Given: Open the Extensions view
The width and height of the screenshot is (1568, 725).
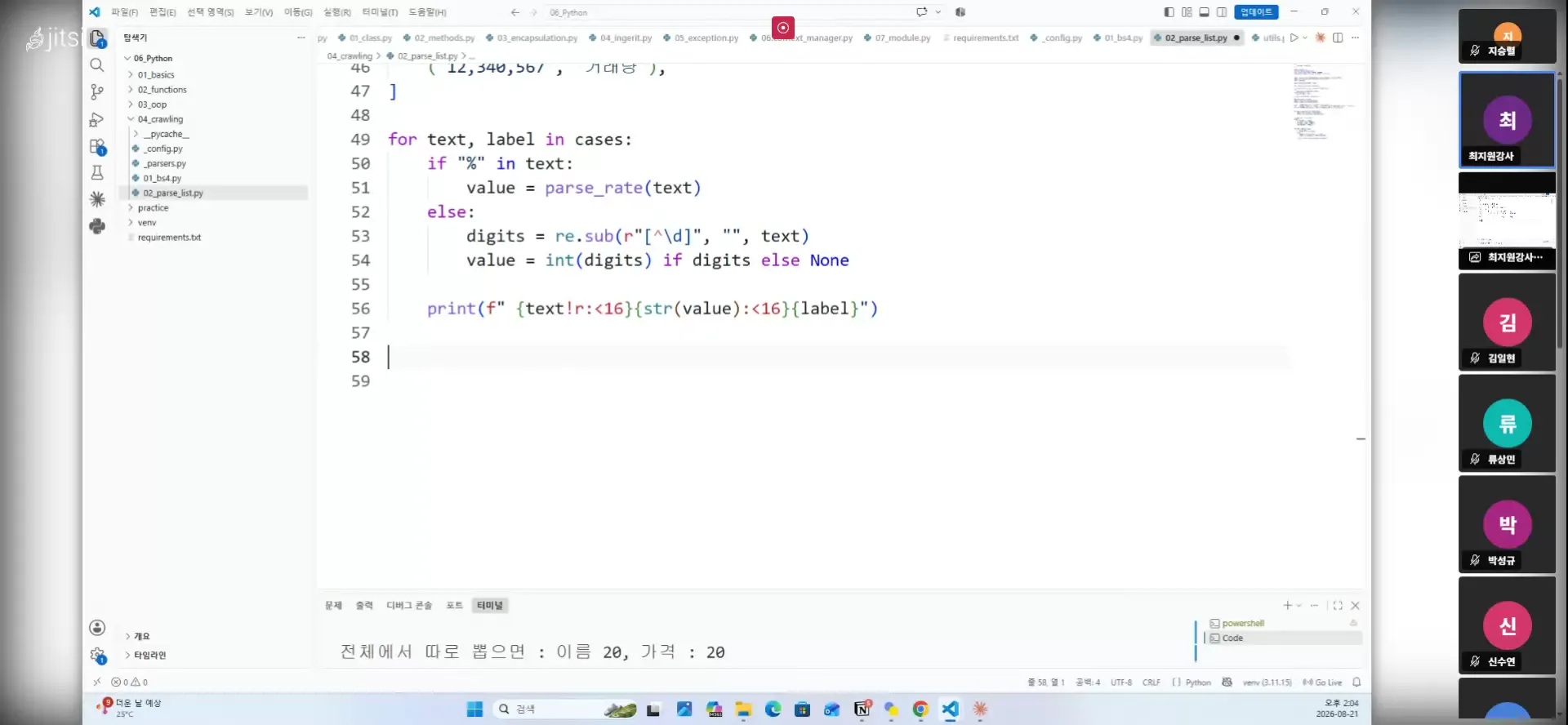Looking at the screenshot, I should point(97,147).
